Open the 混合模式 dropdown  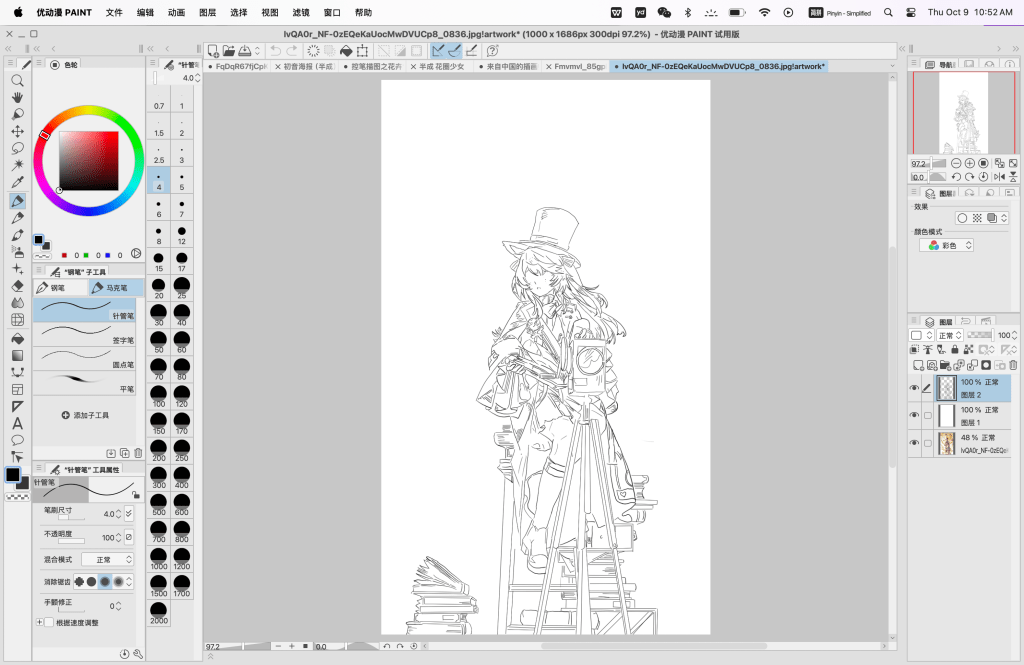108,559
